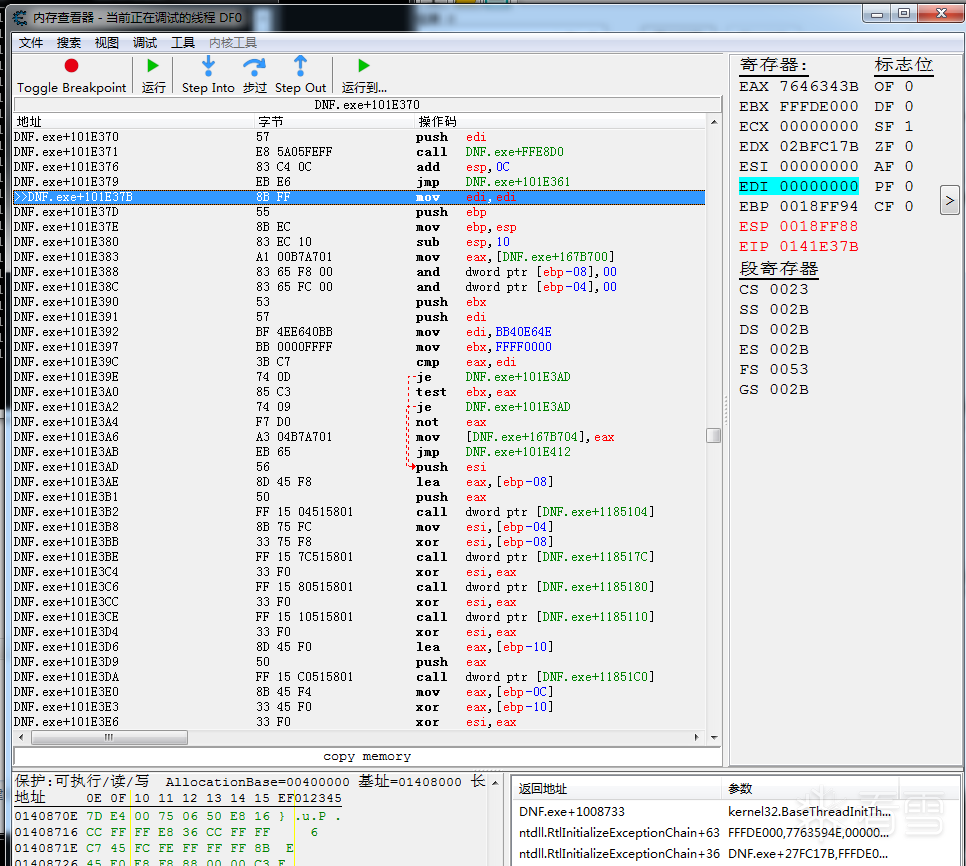Select the jmp DNF.exe+101E412 row

[x=359, y=452]
